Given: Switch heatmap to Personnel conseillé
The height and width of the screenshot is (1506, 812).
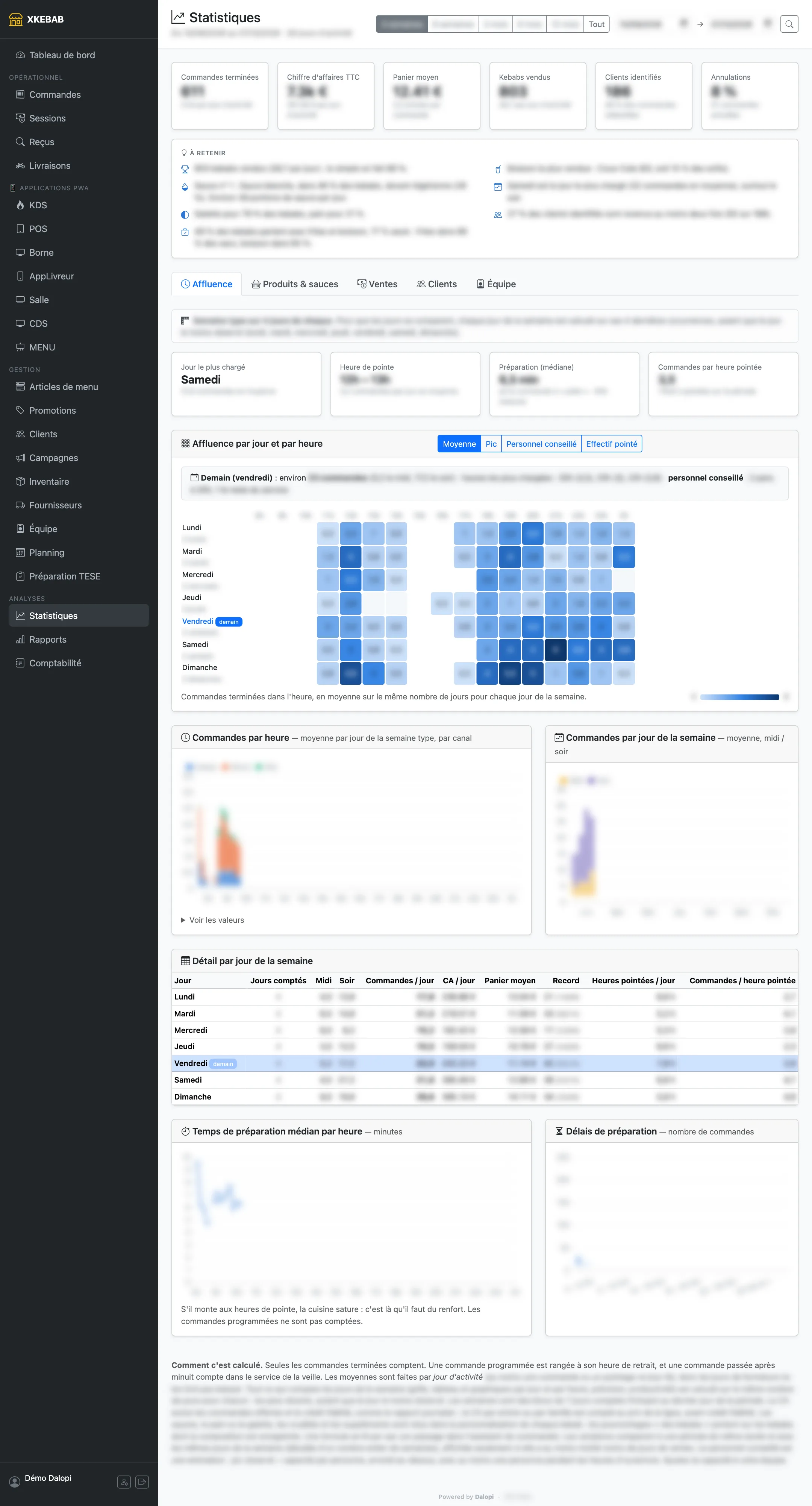Looking at the screenshot, I should (541, 444).
